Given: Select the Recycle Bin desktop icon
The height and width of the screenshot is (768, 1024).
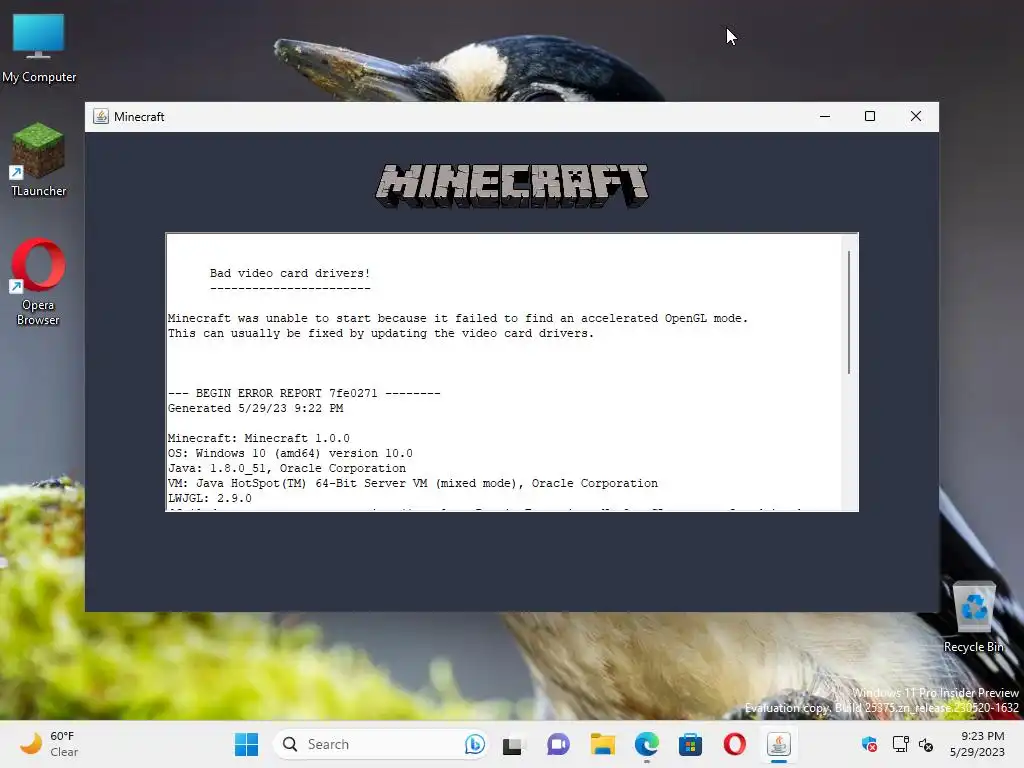Looking at the screenshot, I should [x=974, y=617].
